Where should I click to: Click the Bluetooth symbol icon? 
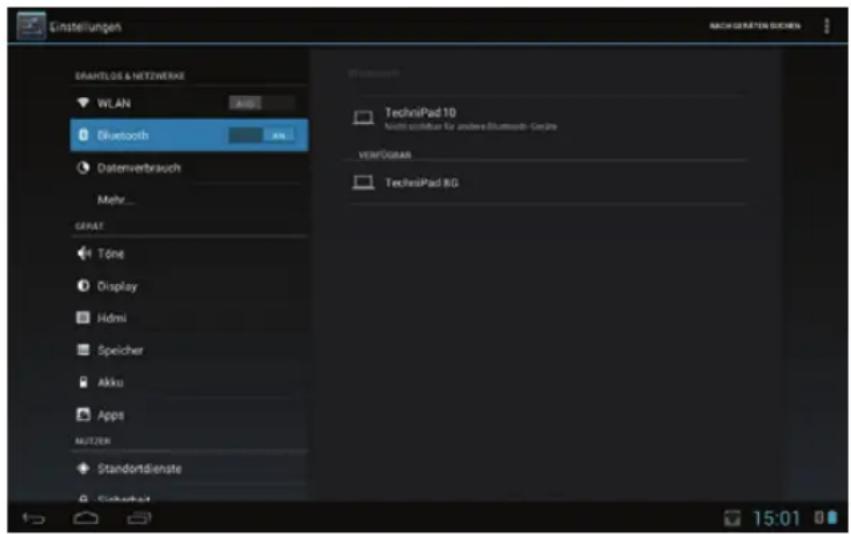pos(83,135)
